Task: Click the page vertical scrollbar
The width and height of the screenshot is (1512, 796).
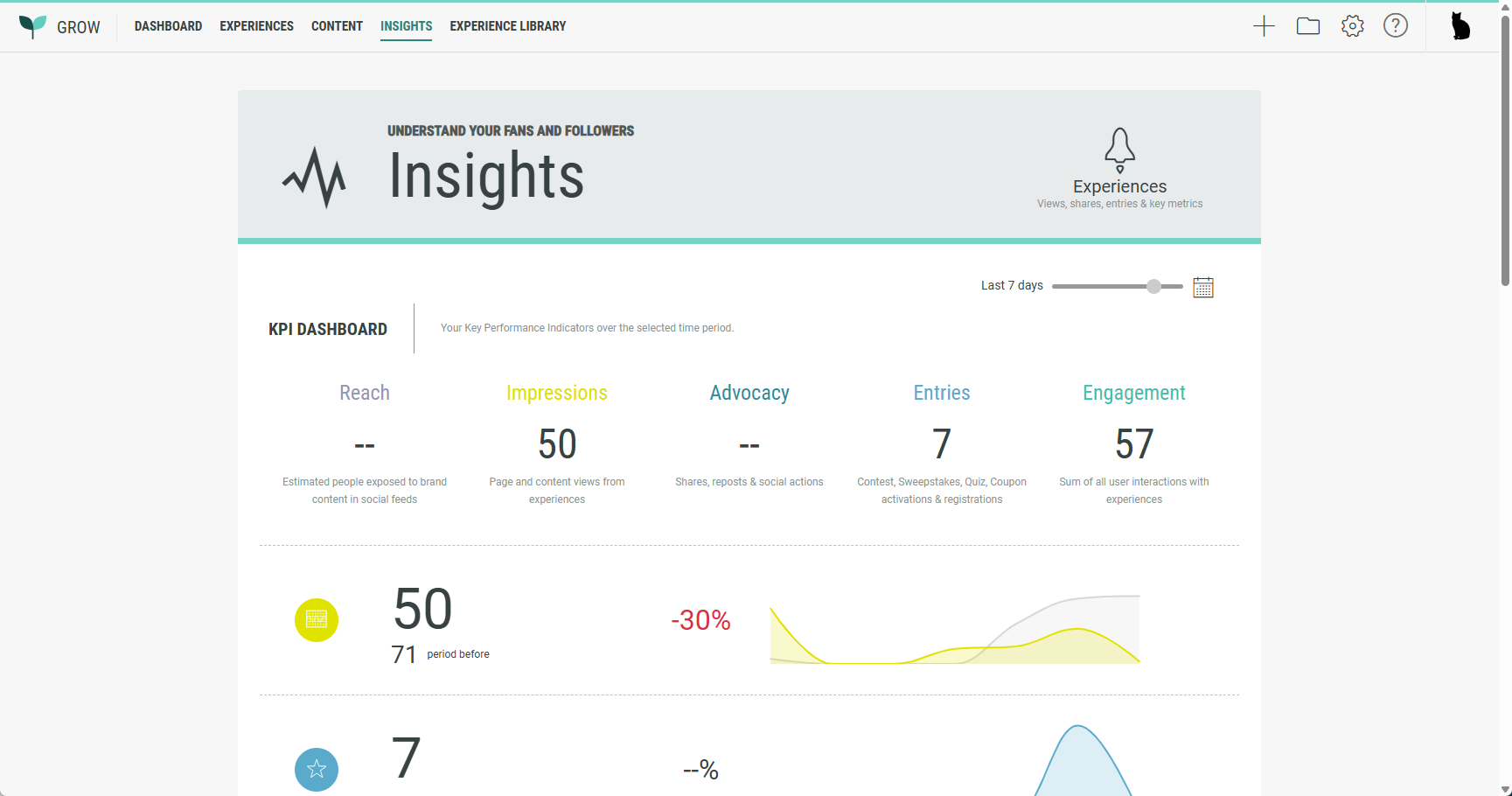Action: (1505, 149)
